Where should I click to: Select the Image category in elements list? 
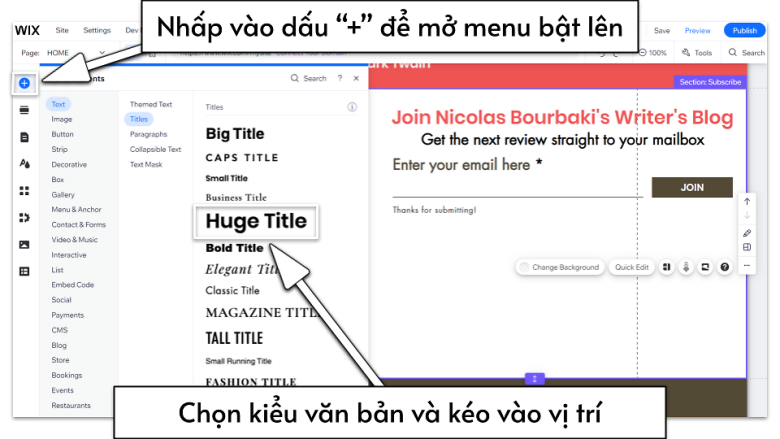point(62,119)
